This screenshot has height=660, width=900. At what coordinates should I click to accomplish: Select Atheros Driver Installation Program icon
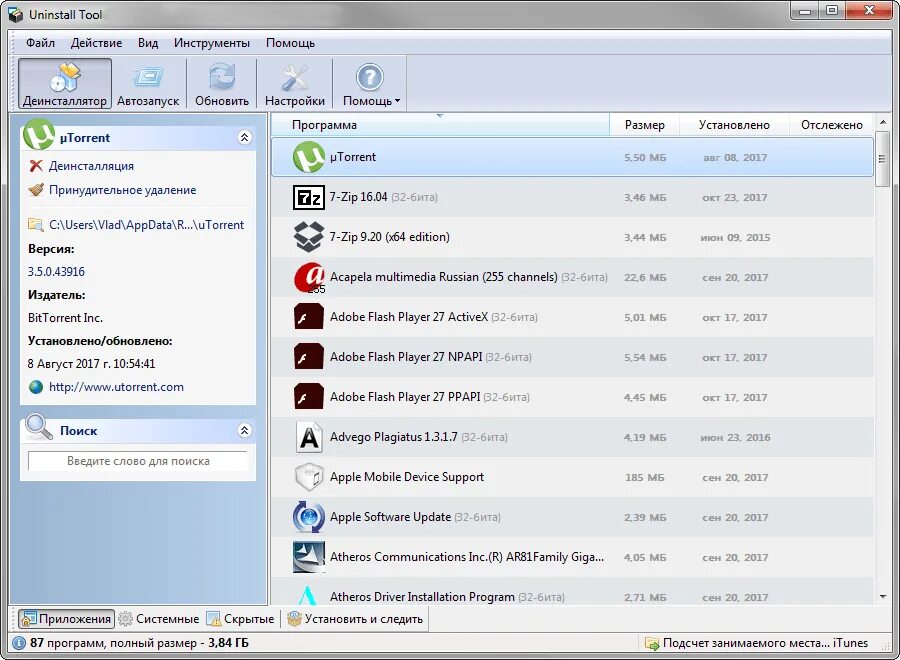pos(309,595)
